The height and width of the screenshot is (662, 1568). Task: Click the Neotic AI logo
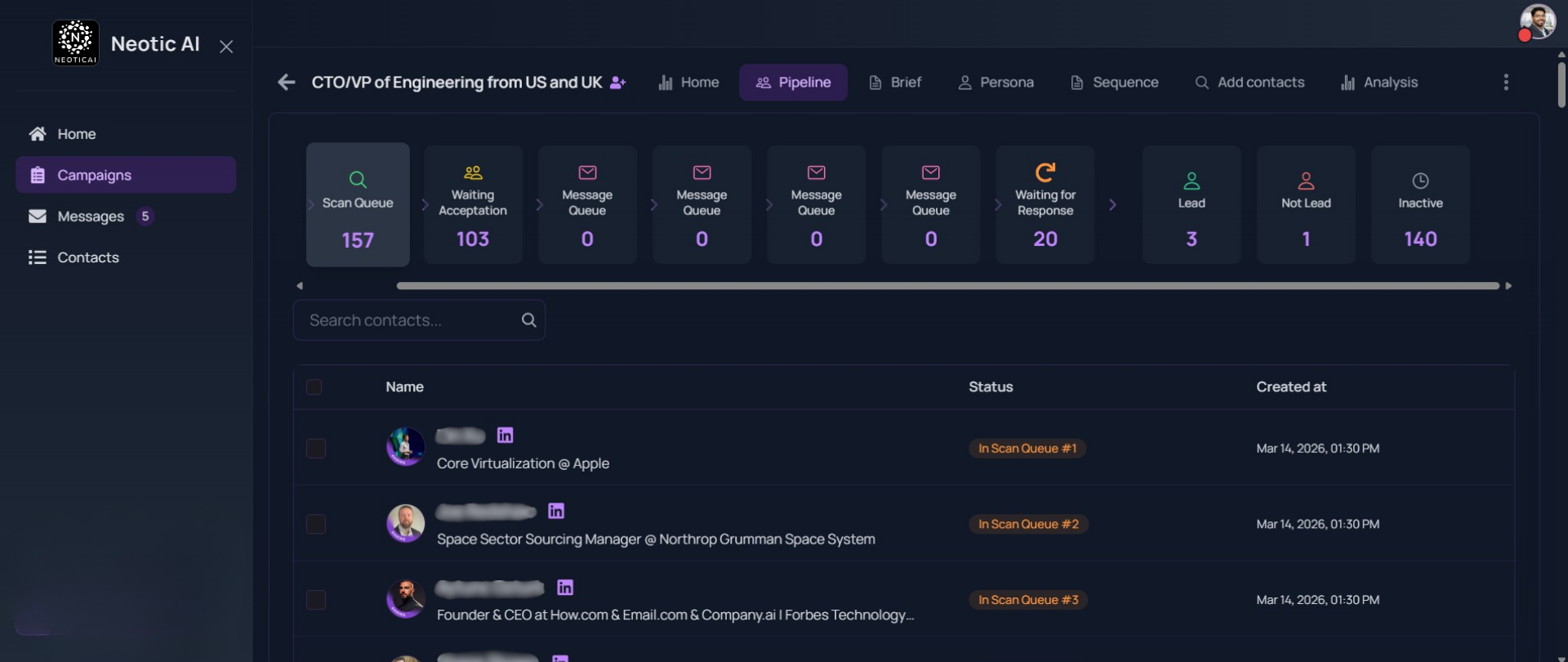point(75,43)
